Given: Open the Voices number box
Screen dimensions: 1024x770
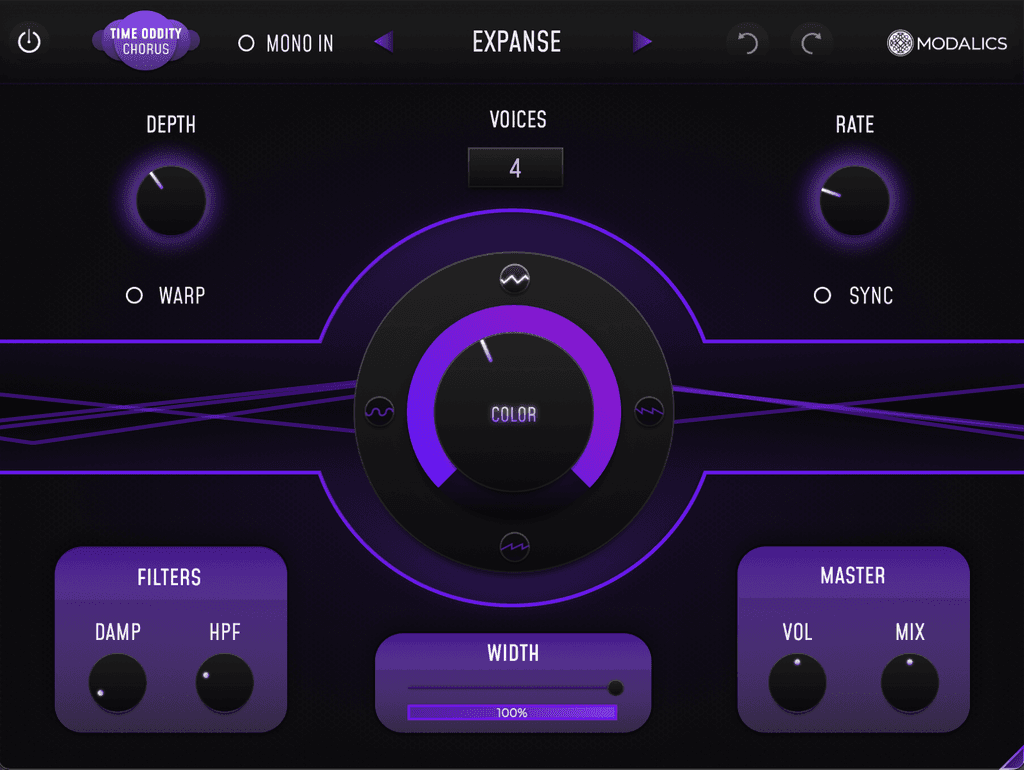Looking at the screenshot, I should click(x=515, y=168).
